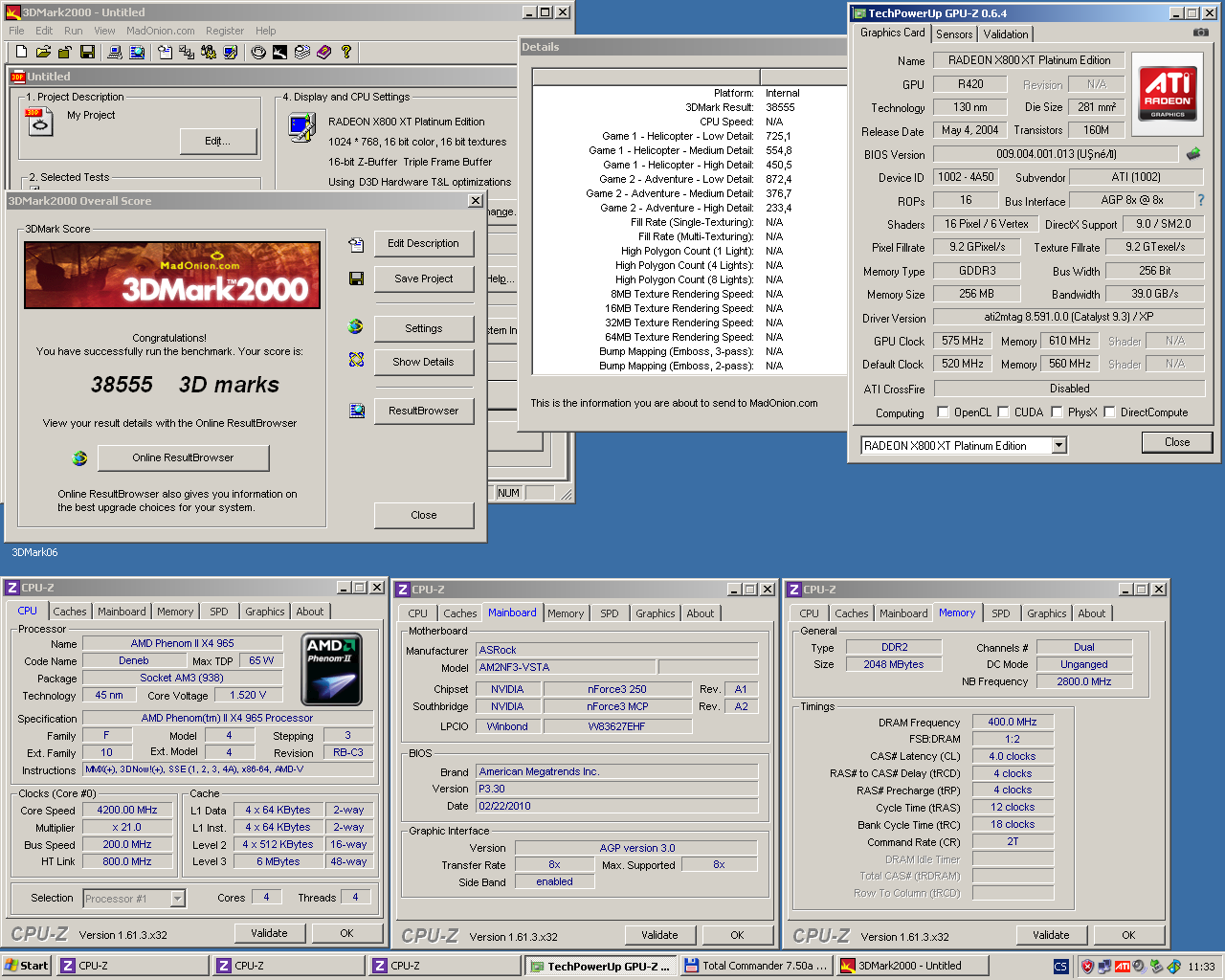The height and width of the screenshot is (980, 1225).
Task: Open the File menu in 3DMark2000
Action: [x=16, y=31]
